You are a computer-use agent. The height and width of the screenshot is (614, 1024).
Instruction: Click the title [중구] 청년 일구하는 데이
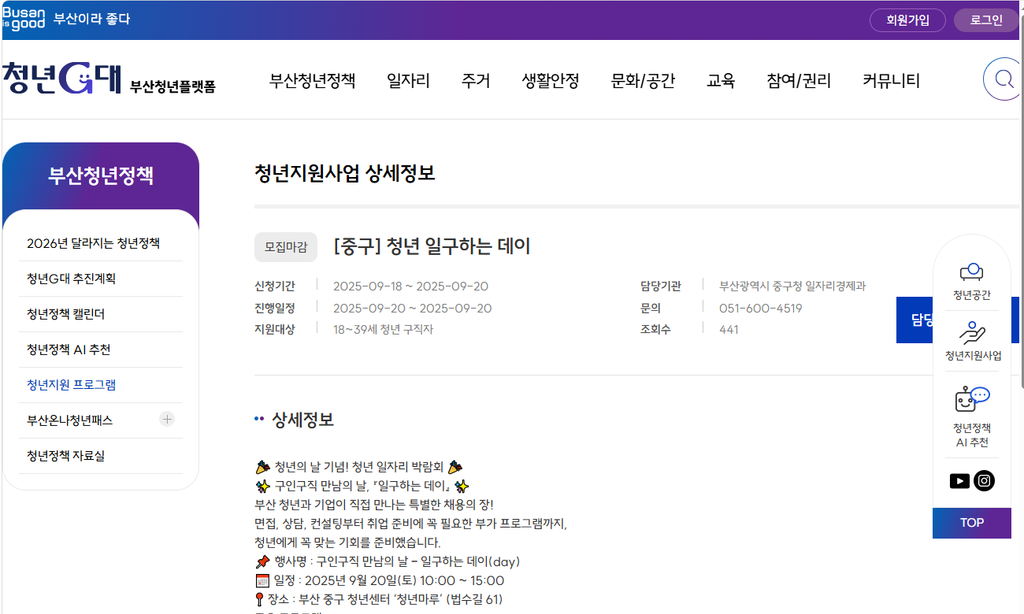(x=432, y=246)
